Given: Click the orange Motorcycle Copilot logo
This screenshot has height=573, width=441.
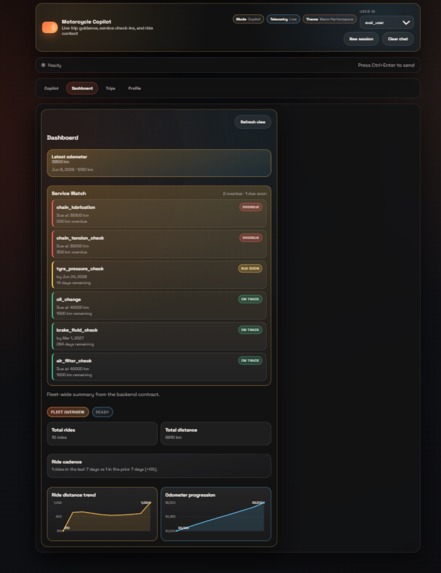Looking at the screenshot, I should point(50,27).
